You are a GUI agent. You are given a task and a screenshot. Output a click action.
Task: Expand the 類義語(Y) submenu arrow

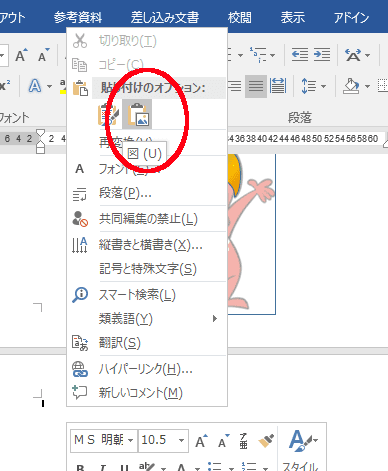tap(215, 319)
